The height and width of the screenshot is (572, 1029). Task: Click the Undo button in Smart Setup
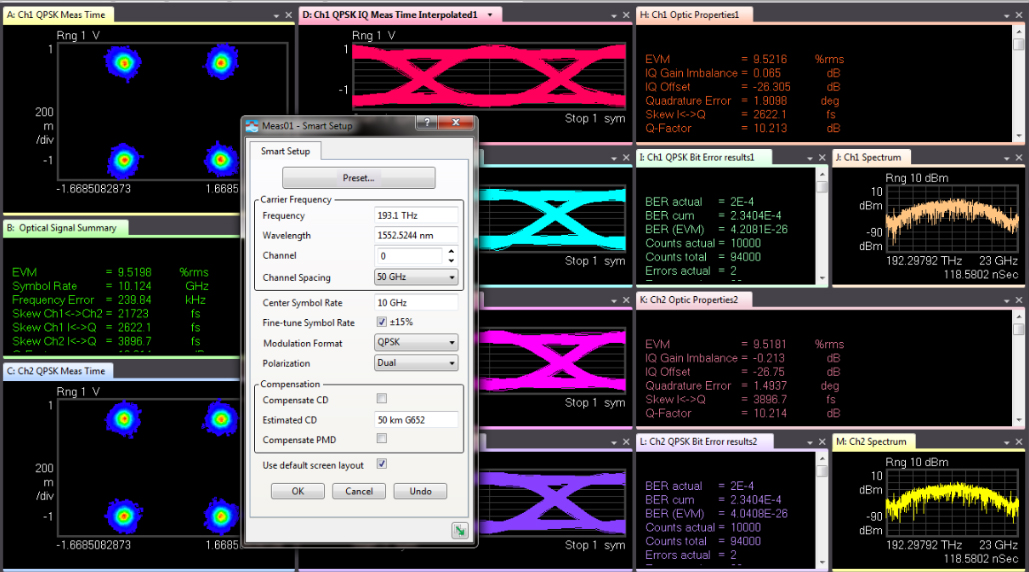pyautogui.click(x=420, y=491)
